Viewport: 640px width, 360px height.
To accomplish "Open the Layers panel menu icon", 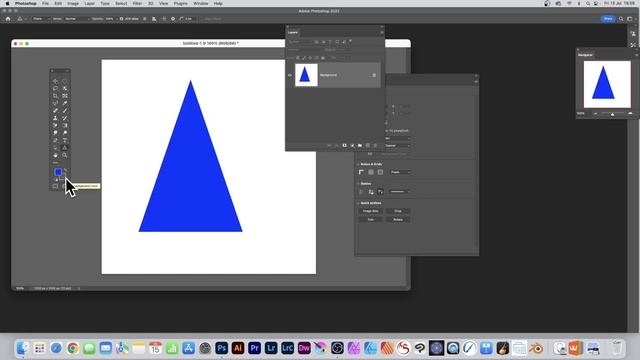I will (382, 32).
